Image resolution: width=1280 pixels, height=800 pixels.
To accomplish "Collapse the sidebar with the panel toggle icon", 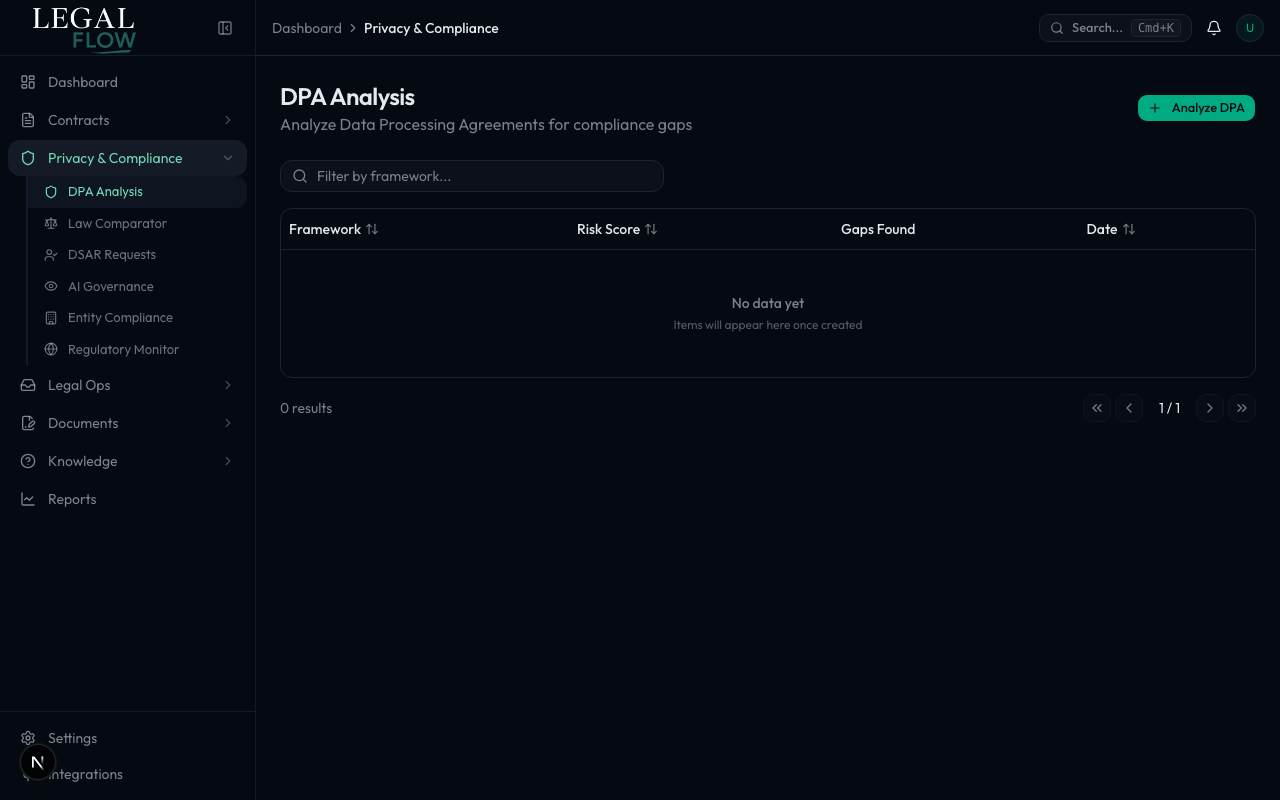I will (x=225, y=28).
